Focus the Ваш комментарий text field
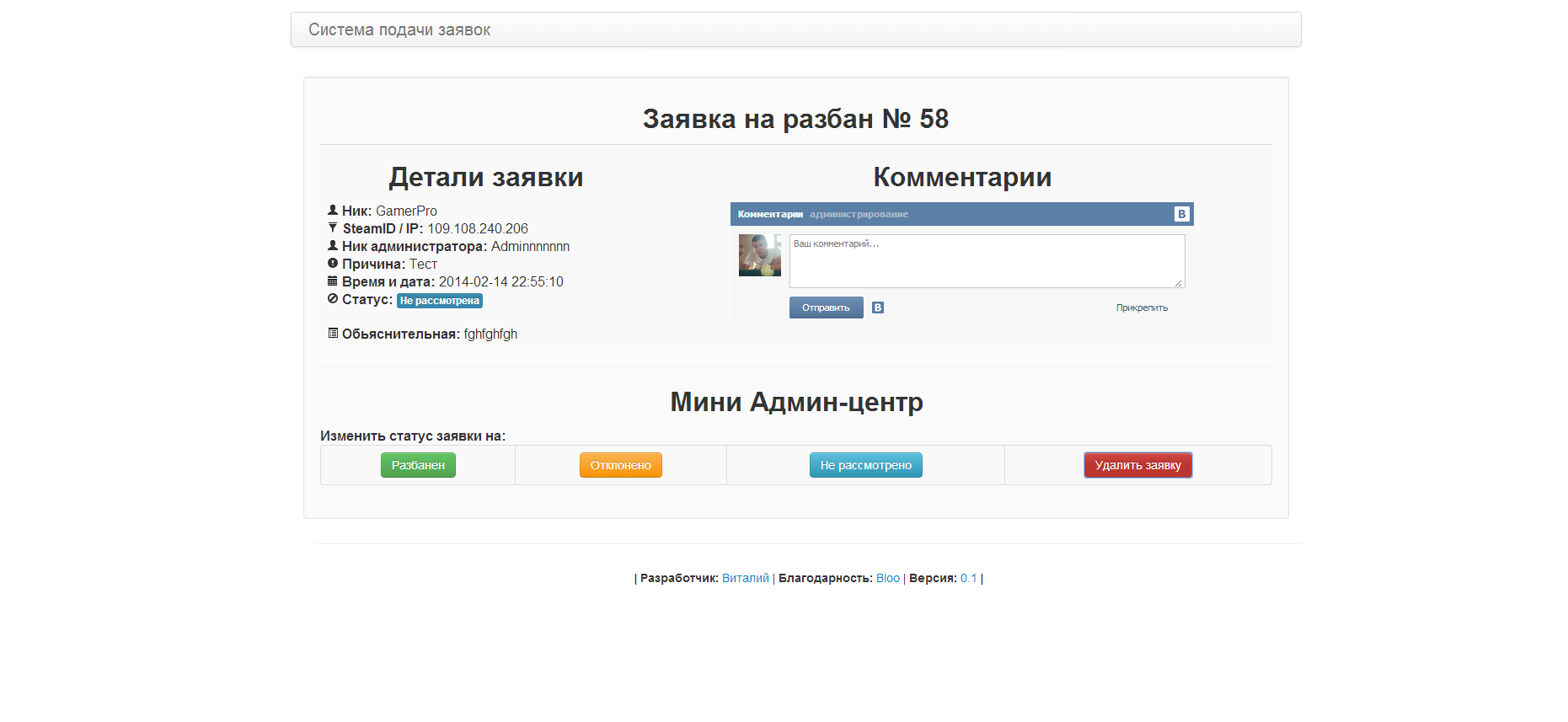Viewport: 1568px width, 722px height. pos(987,261)
